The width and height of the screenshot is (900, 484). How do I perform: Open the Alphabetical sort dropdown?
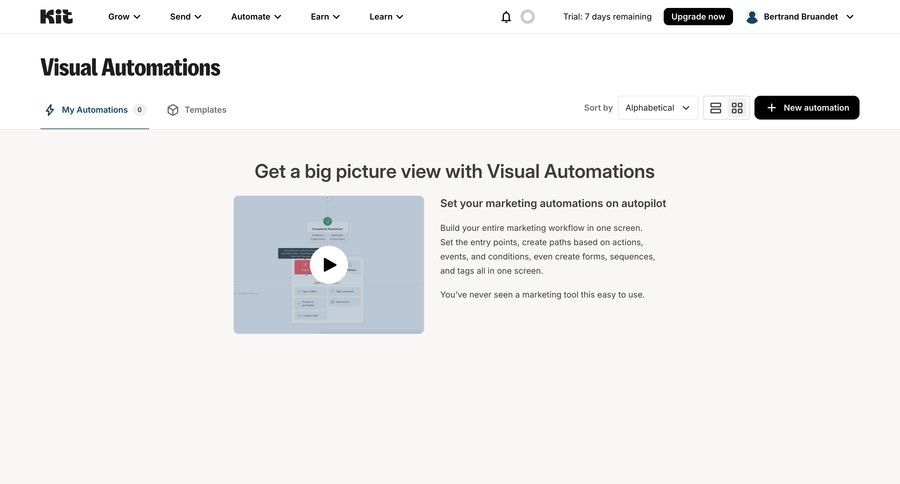pyautogui.click(x=658, y=108)
